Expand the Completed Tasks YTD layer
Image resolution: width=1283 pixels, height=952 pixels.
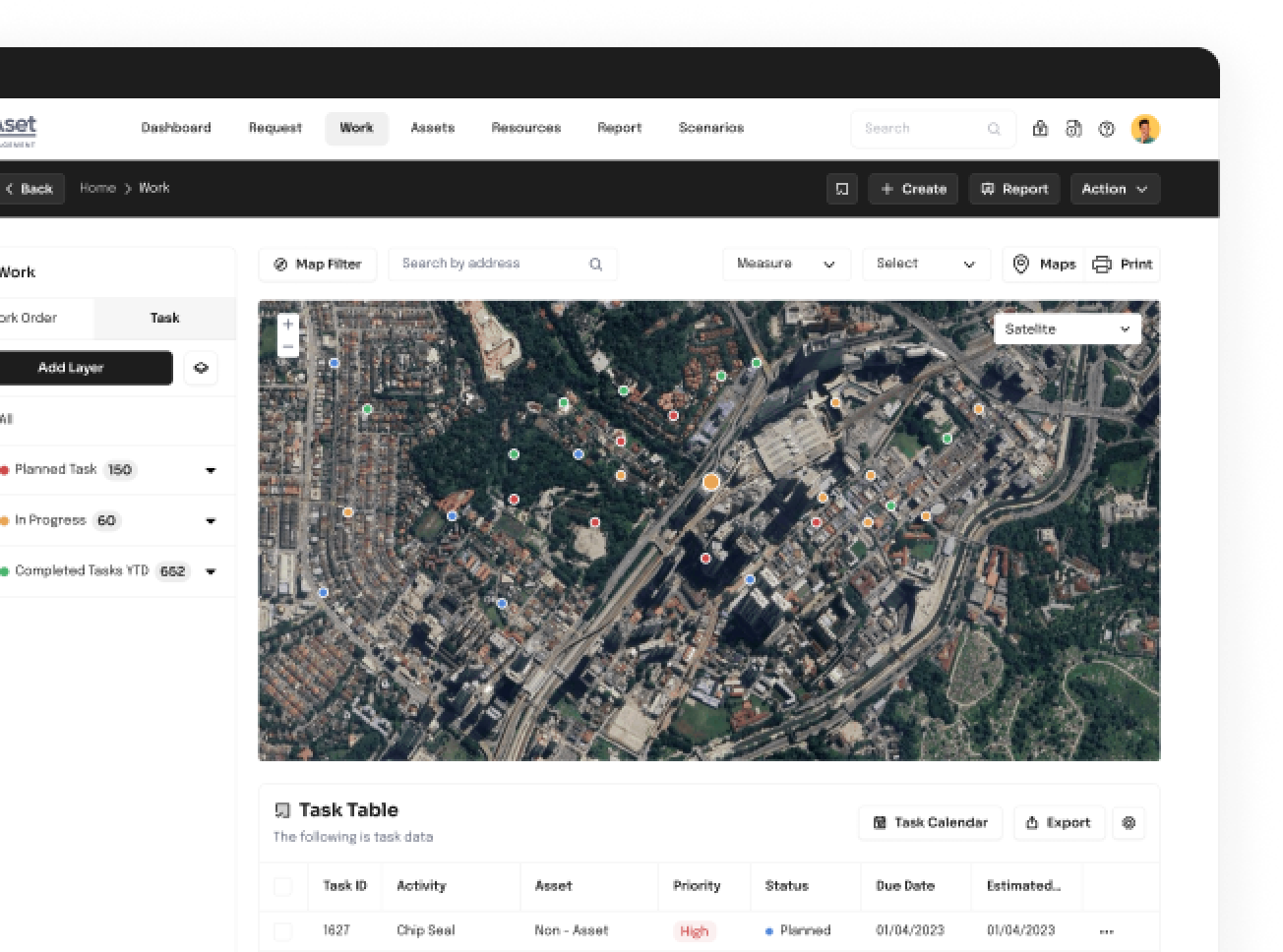(211, 571)
